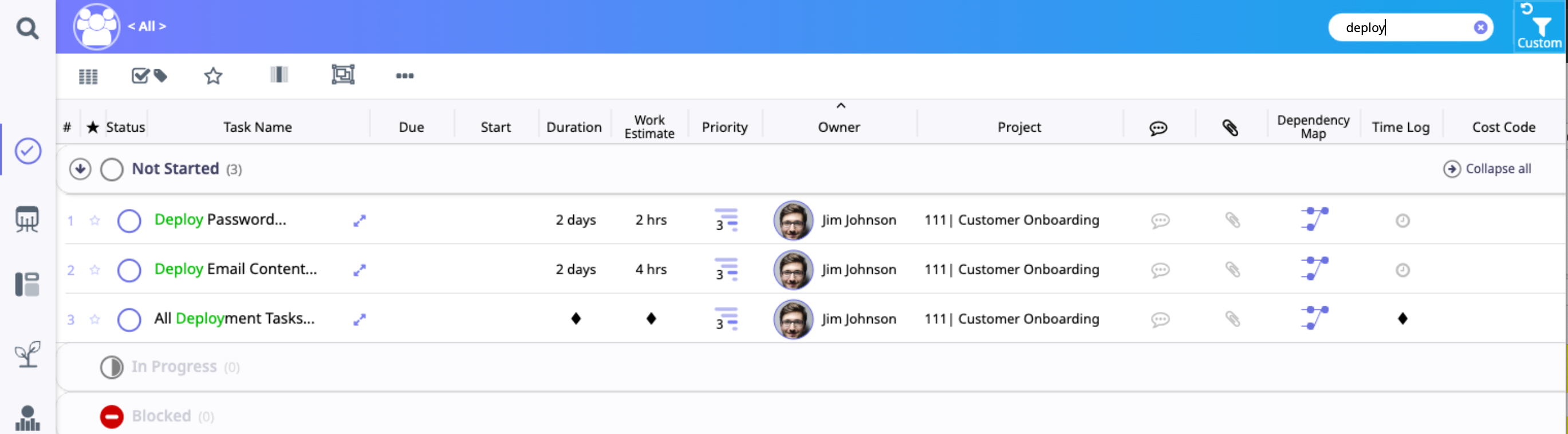Viewport: 1568px width, 434px height.
Task: Open the checkbox and tag toolbar icon
Action: click(x=149, y=76)
